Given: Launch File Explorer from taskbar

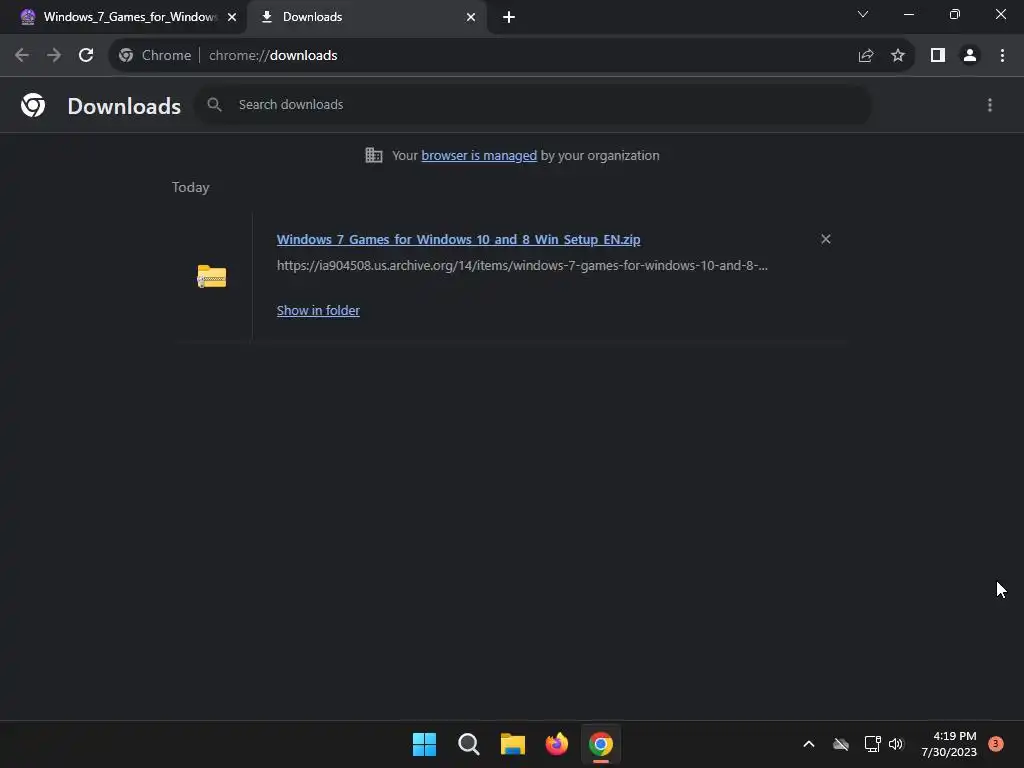Looking at the screenshot, I should coord(513,744).
